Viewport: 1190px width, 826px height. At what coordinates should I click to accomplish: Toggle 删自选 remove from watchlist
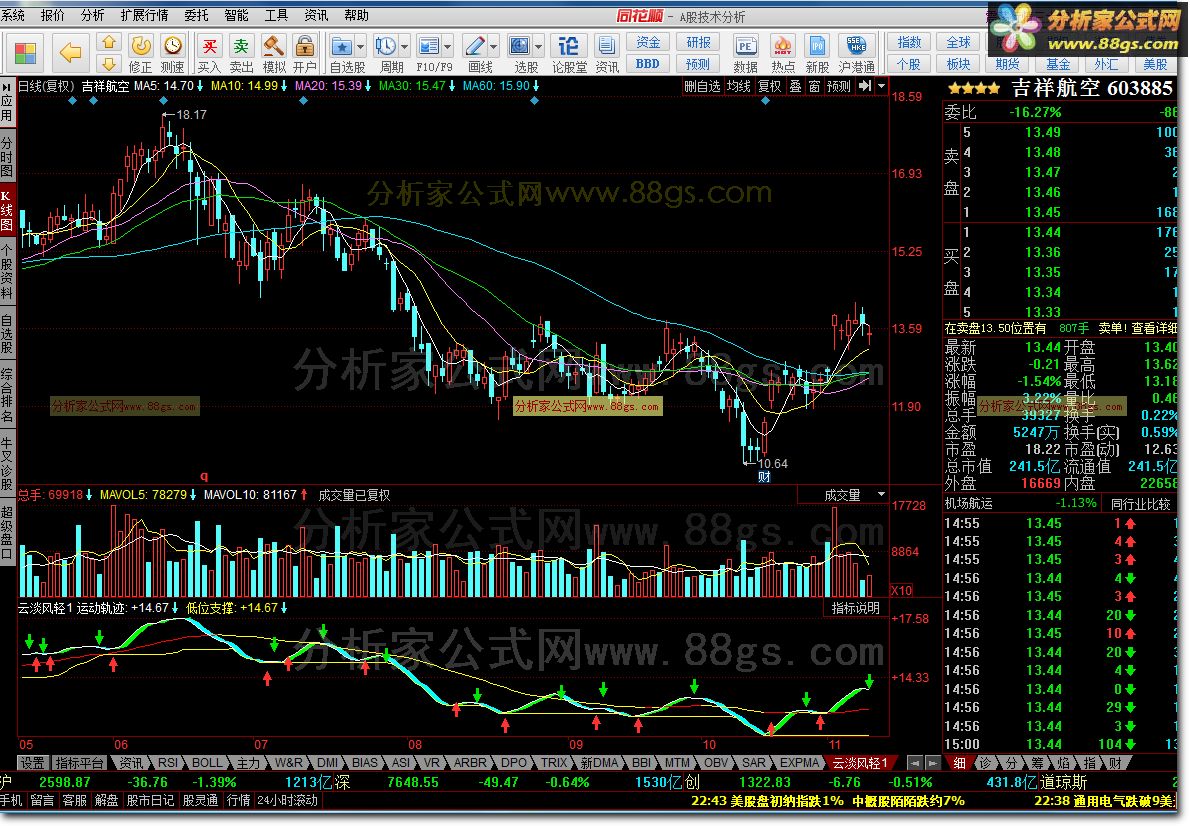tap(702, 87)
